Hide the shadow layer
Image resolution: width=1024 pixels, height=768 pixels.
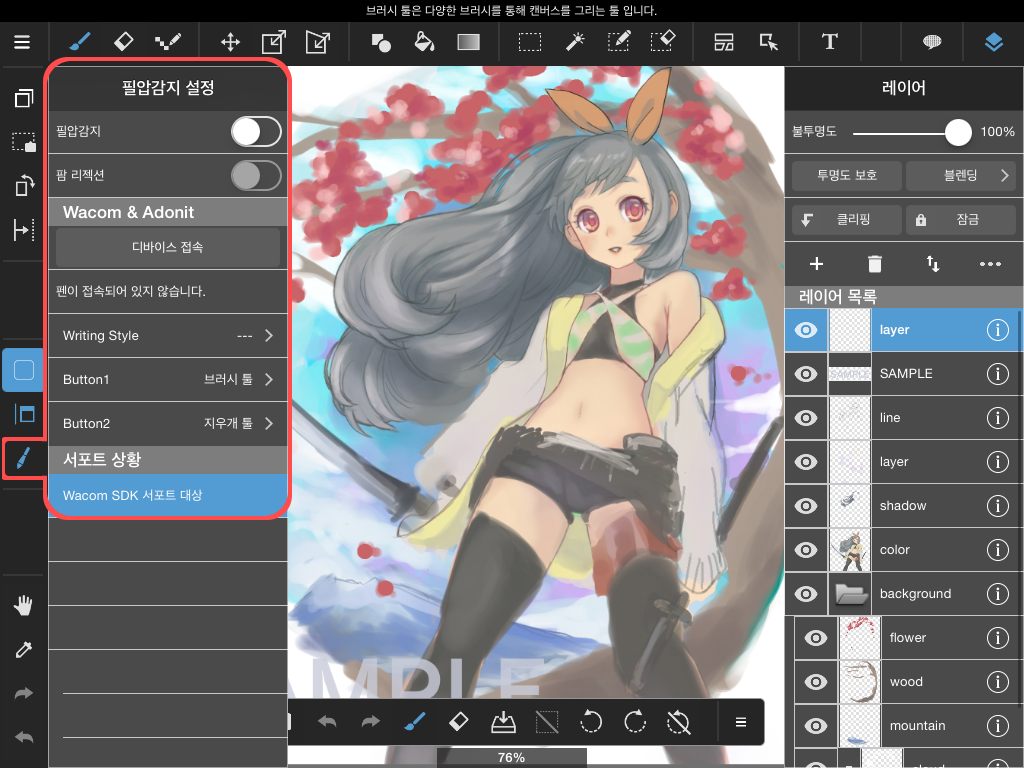[x=806, y=506]
